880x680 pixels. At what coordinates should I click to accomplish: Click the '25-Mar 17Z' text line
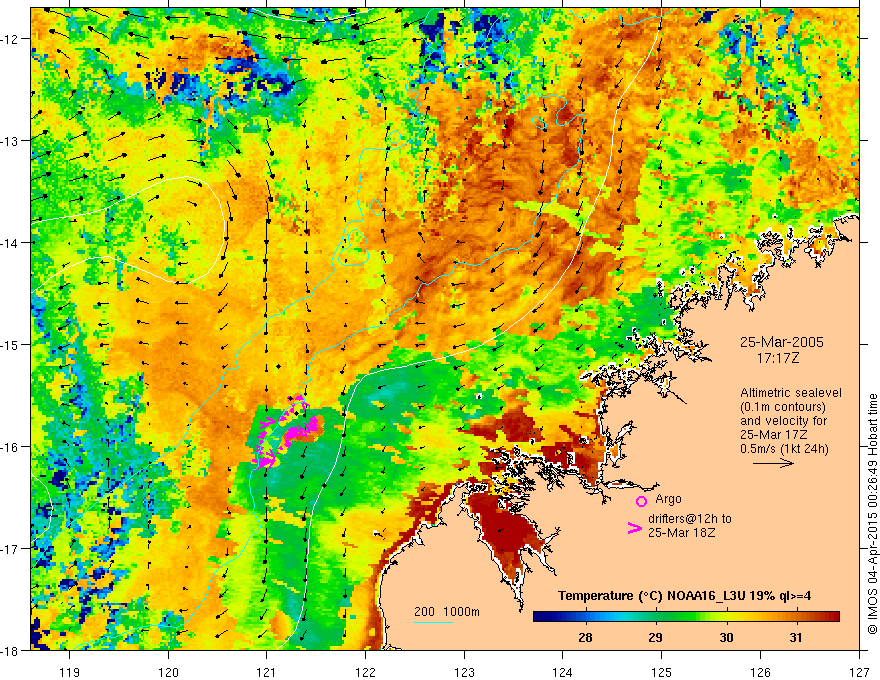[774, 435]
